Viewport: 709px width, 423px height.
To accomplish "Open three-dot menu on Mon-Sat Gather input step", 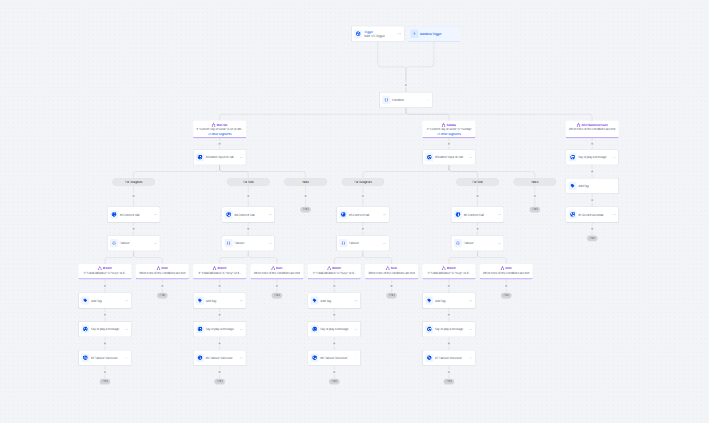I will pyautogui.click(x=241, y=157).
